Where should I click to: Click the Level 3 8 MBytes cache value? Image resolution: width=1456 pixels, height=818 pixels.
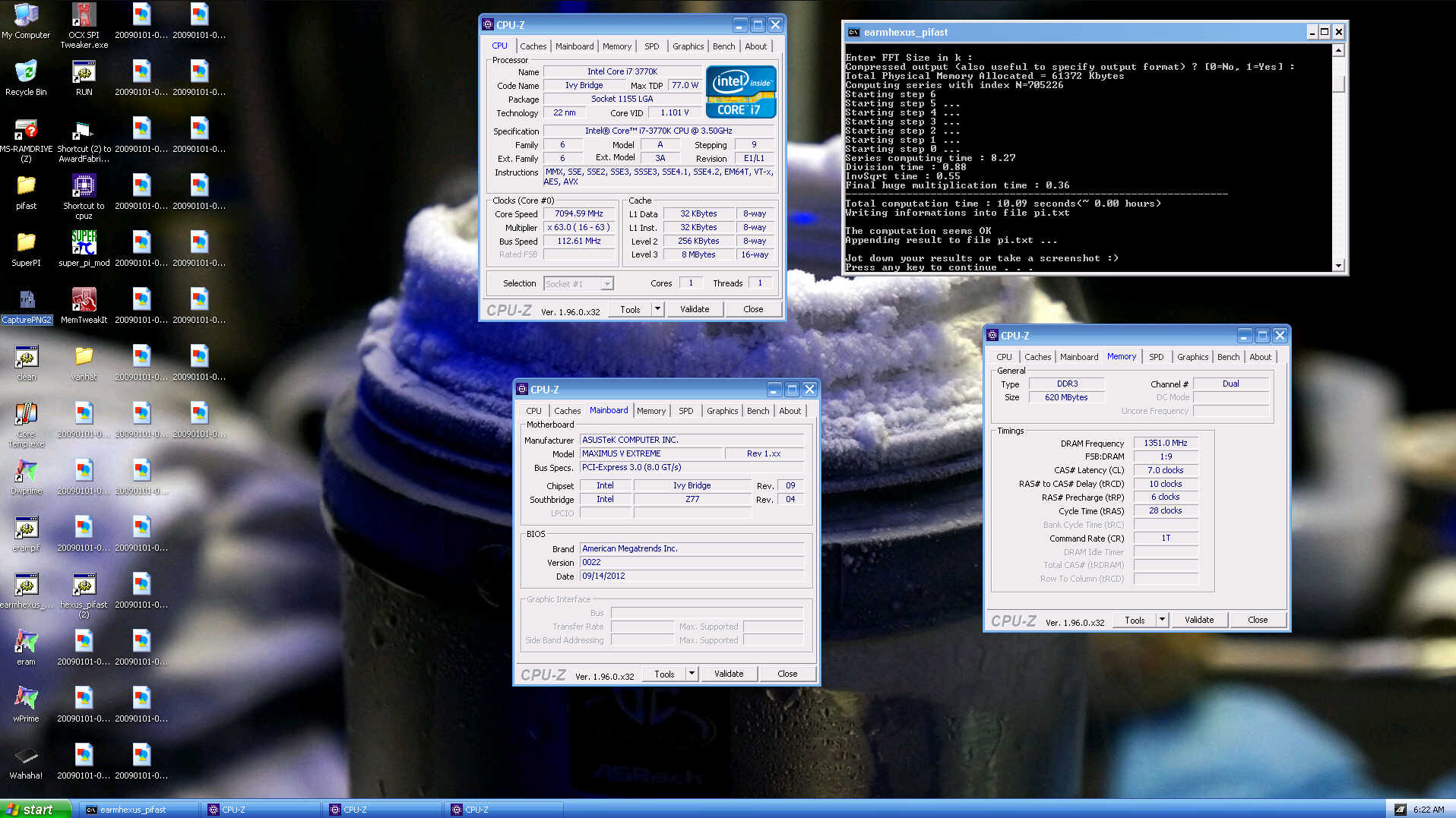click(698, 255)
